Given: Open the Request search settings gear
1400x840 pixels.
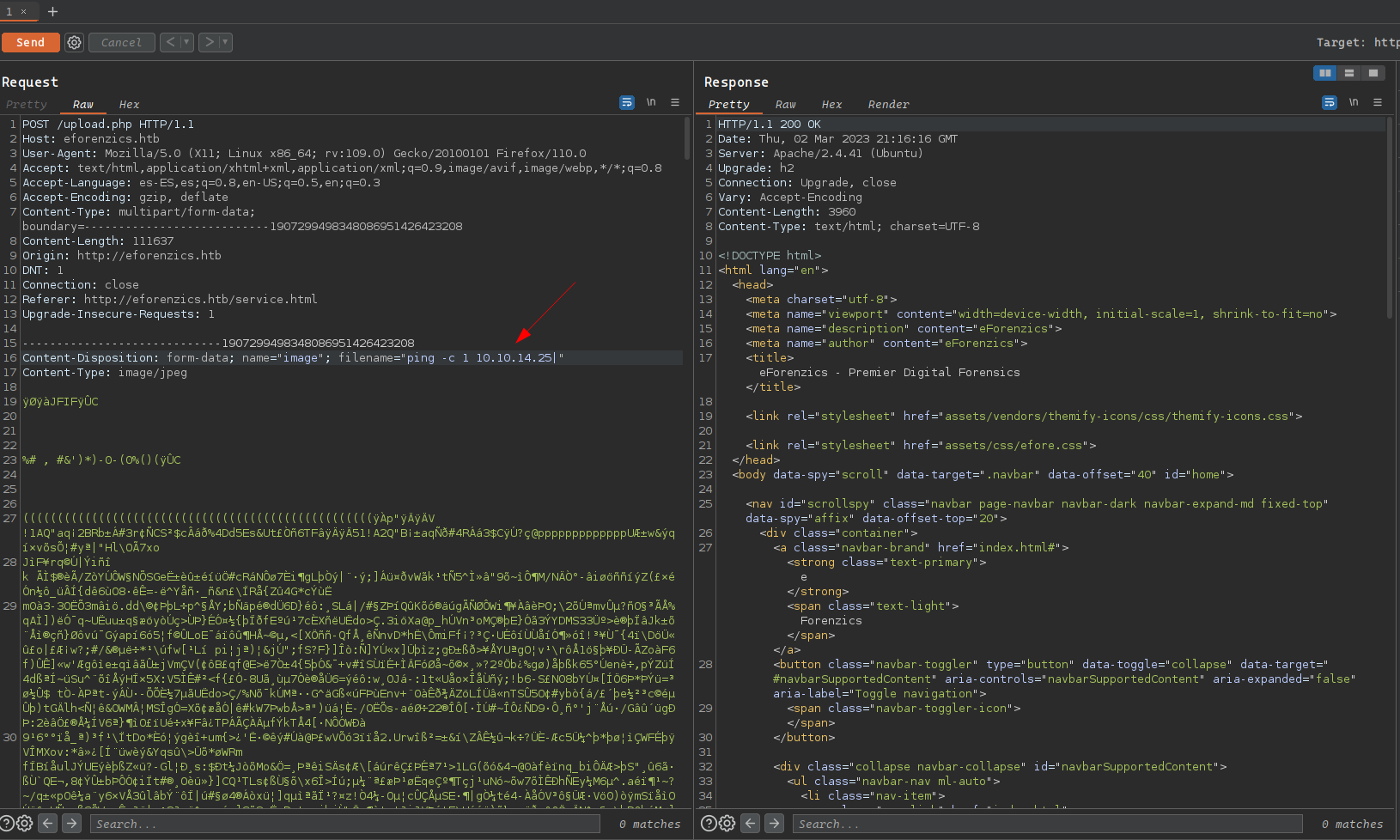Looking at the screenshot, I should point(25,823).
